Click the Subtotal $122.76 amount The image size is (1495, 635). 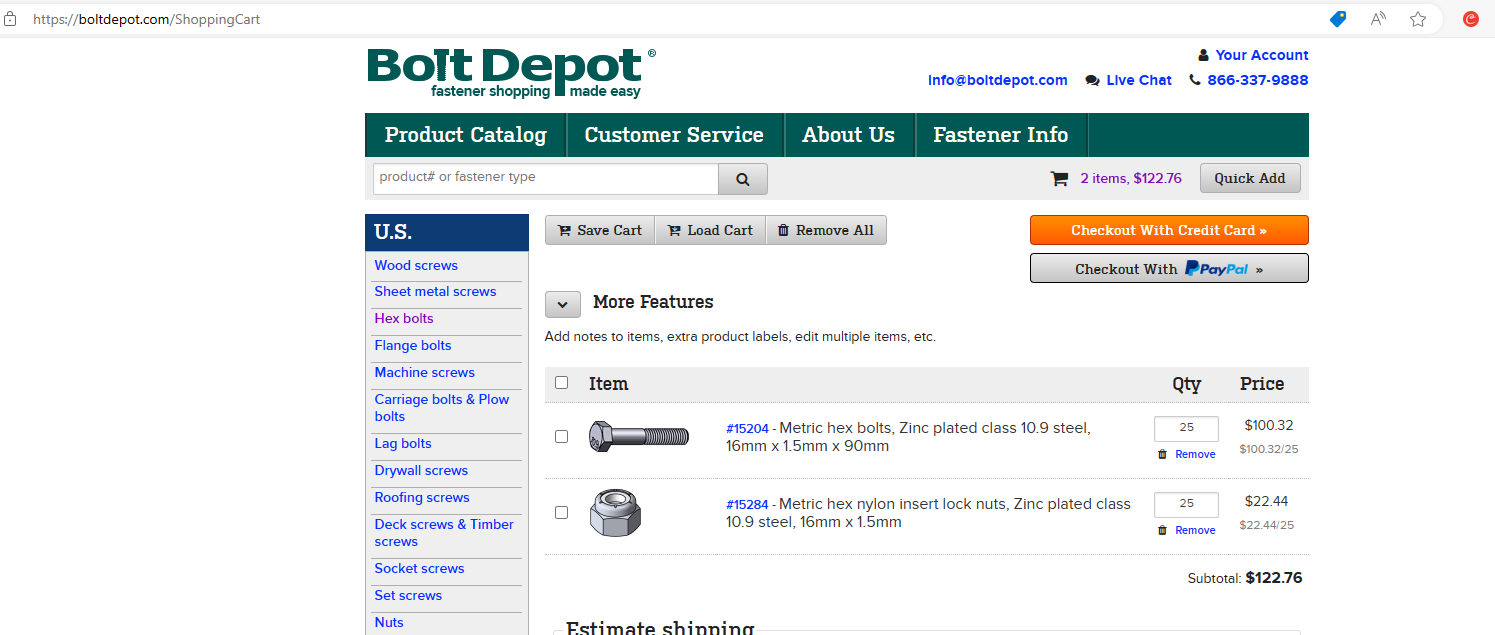pos(1274,578)
